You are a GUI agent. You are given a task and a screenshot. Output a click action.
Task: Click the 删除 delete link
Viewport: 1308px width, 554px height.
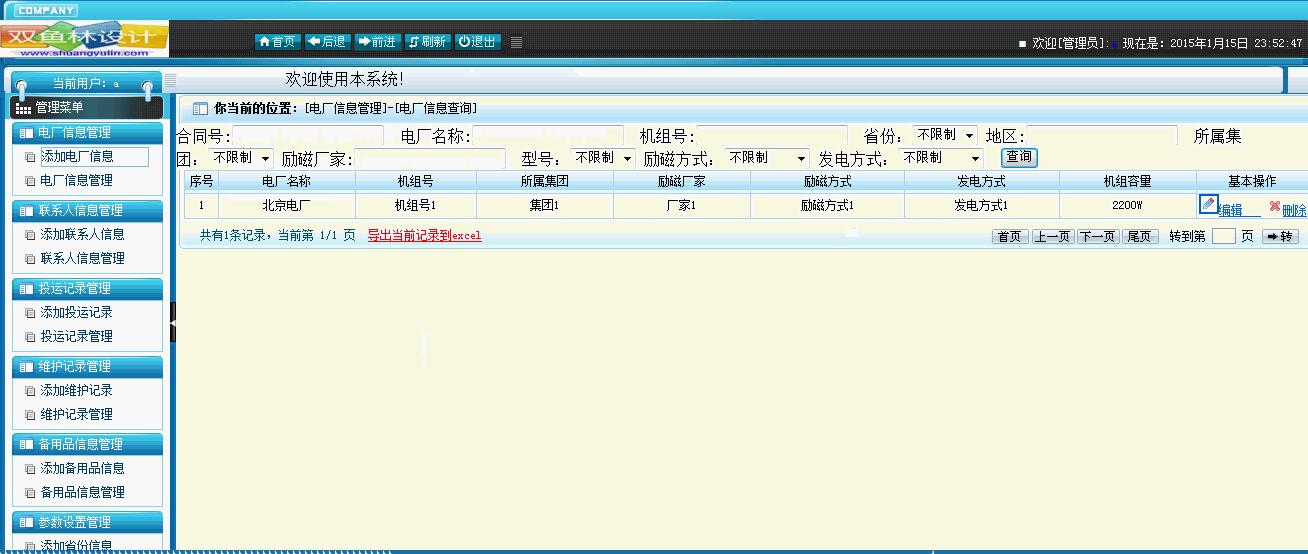pos(1294,211)
